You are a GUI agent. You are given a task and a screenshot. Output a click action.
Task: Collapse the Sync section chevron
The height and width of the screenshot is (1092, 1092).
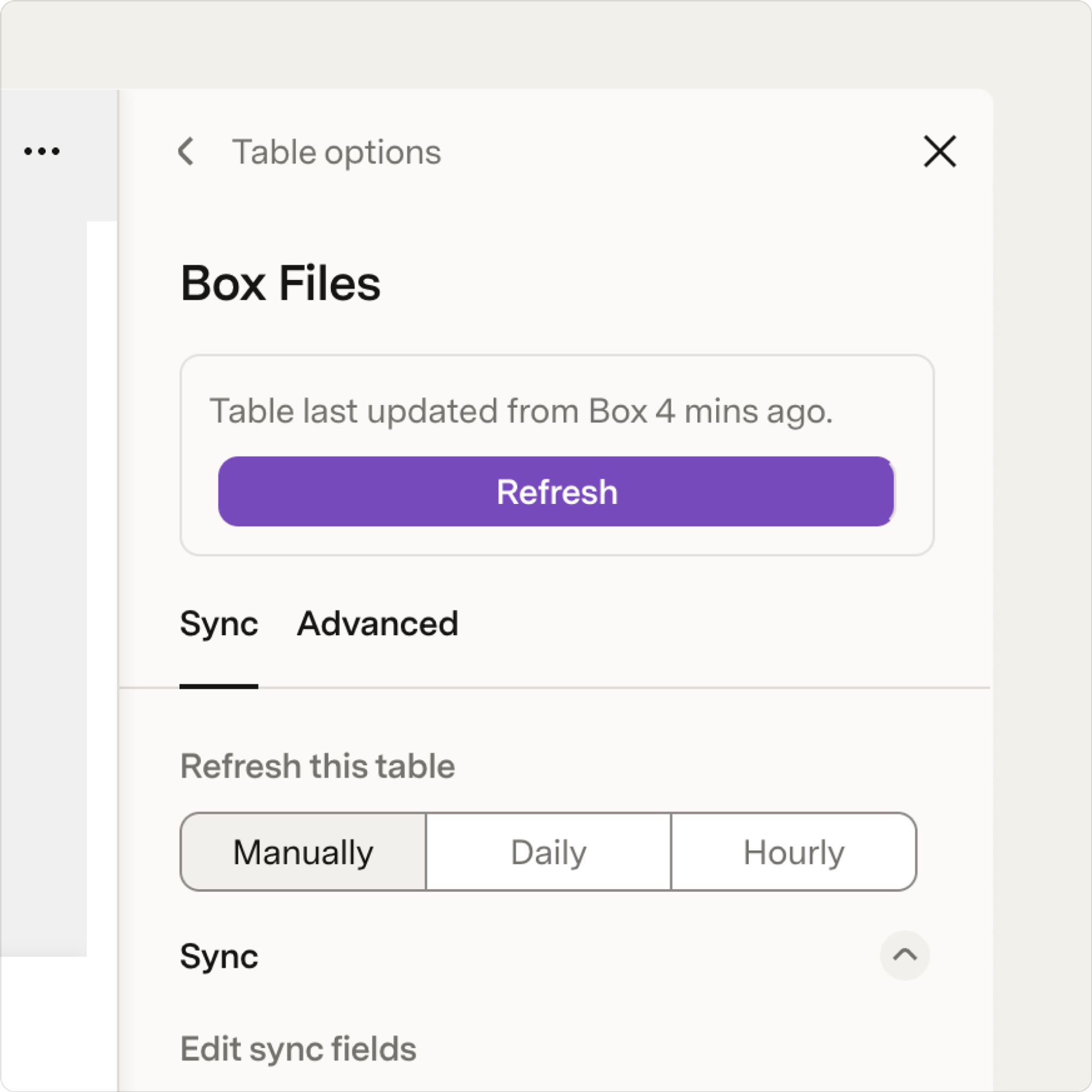tap(904, 955)
